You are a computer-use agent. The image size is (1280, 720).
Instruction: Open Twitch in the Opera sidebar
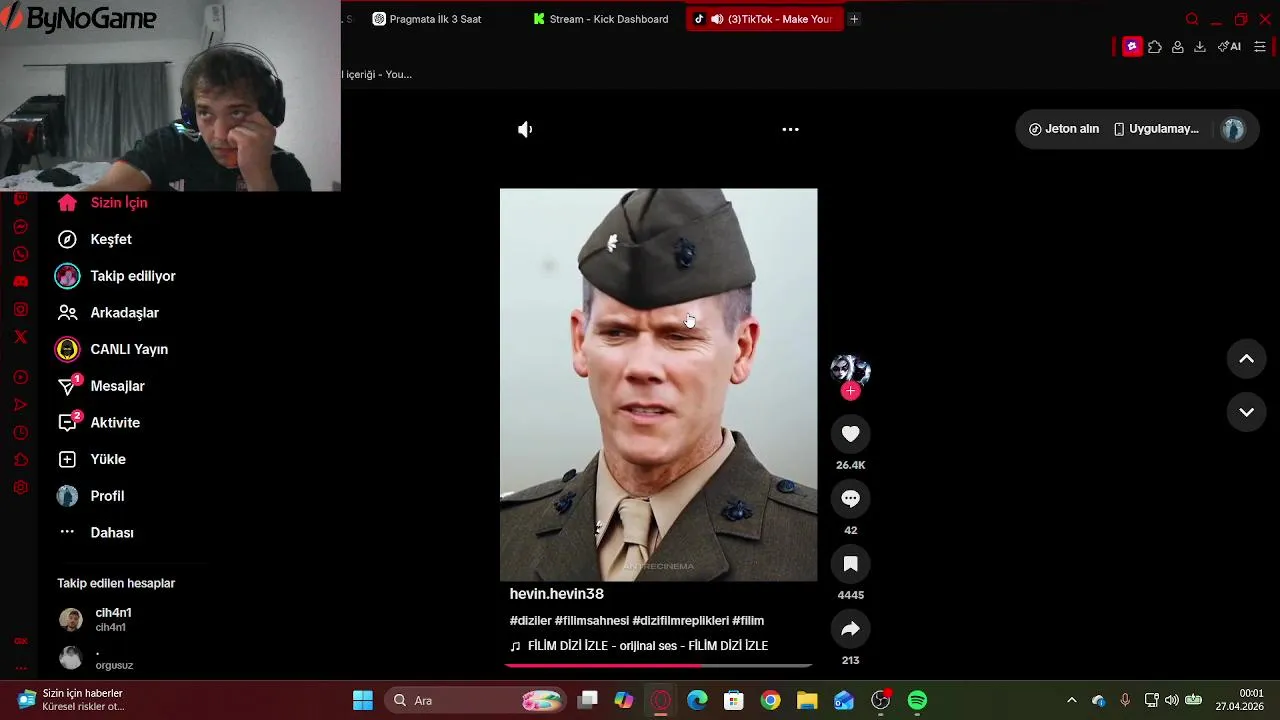click(x=20, y=199)
